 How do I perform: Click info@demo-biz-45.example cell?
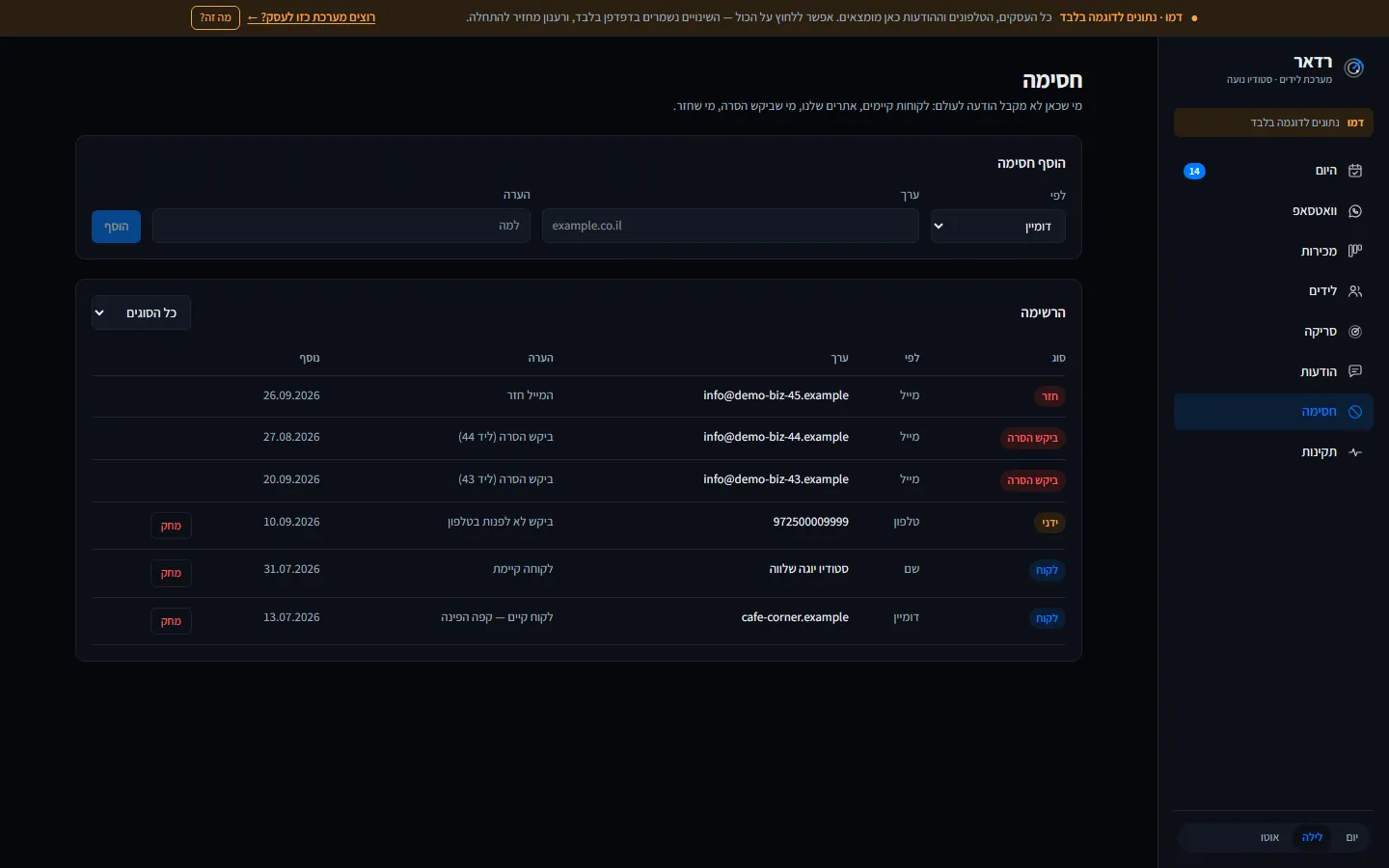[x=776, y=395]
